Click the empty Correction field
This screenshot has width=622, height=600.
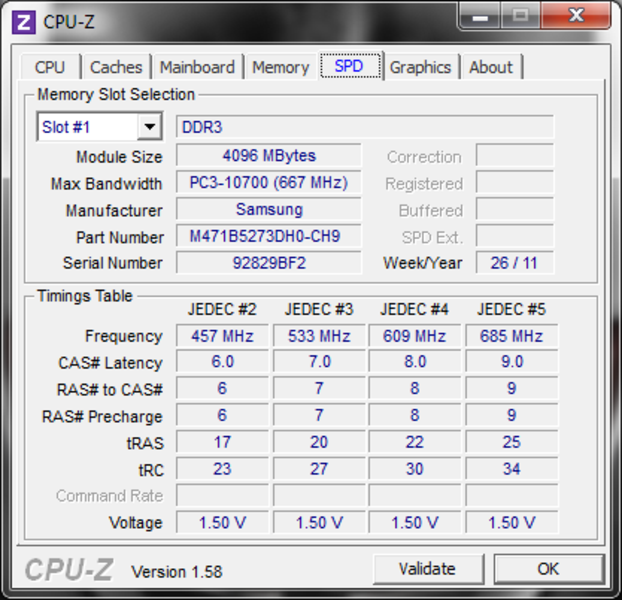click(x=514, y=155)
